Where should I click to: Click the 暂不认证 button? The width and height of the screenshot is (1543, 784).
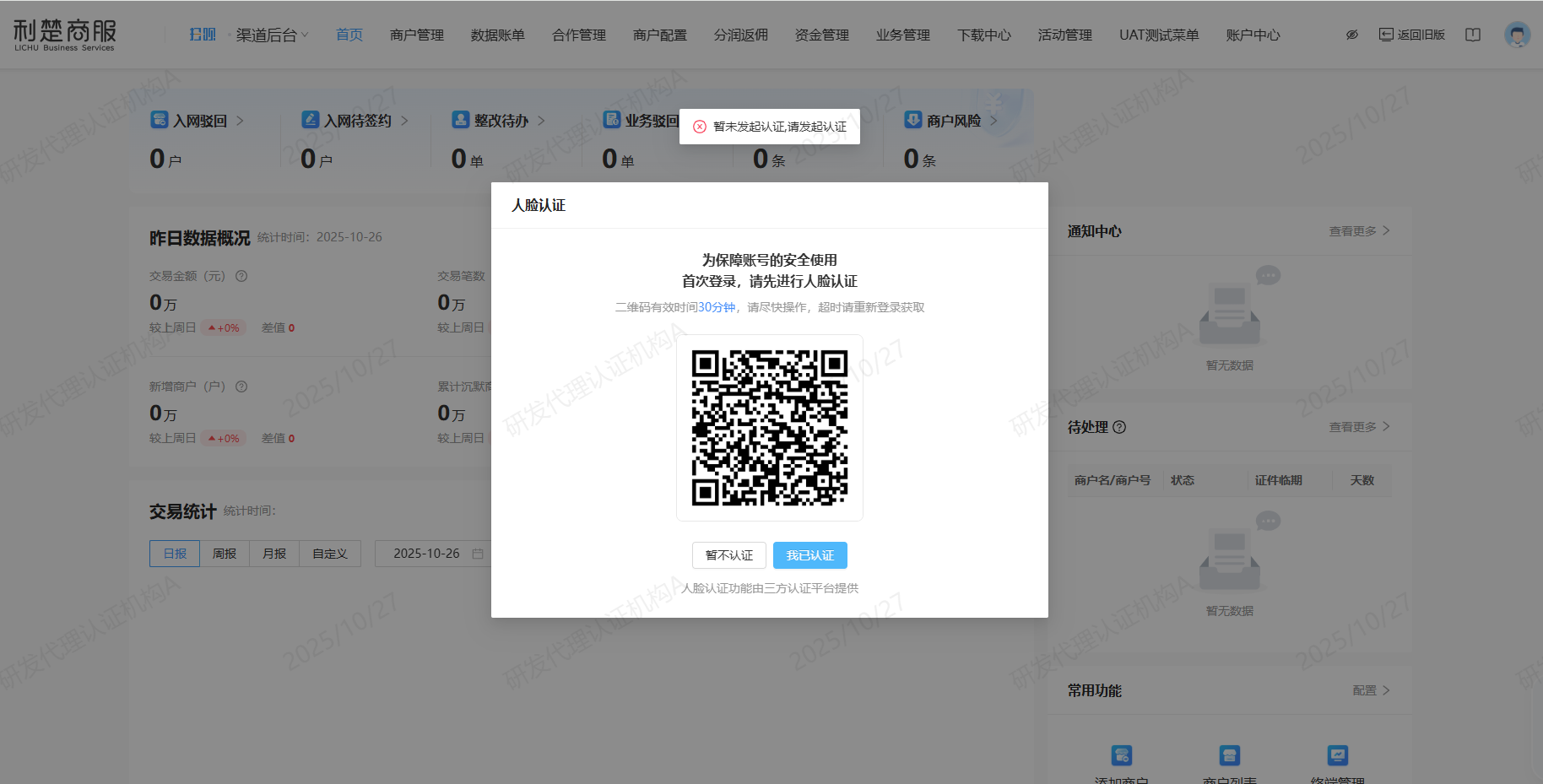click(x=728, y=555)
